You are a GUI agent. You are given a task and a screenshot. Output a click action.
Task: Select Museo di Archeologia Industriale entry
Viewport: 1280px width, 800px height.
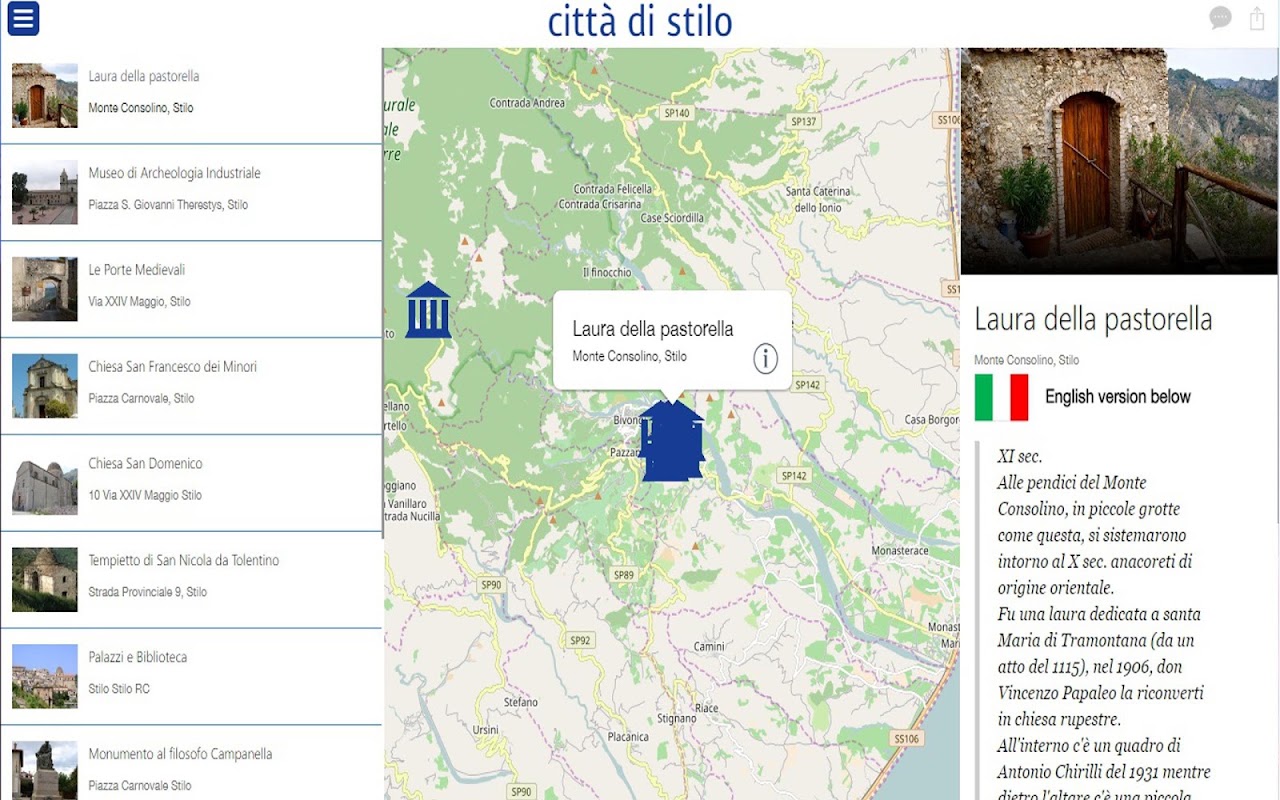pyautogui.click(x=191, y=192)
